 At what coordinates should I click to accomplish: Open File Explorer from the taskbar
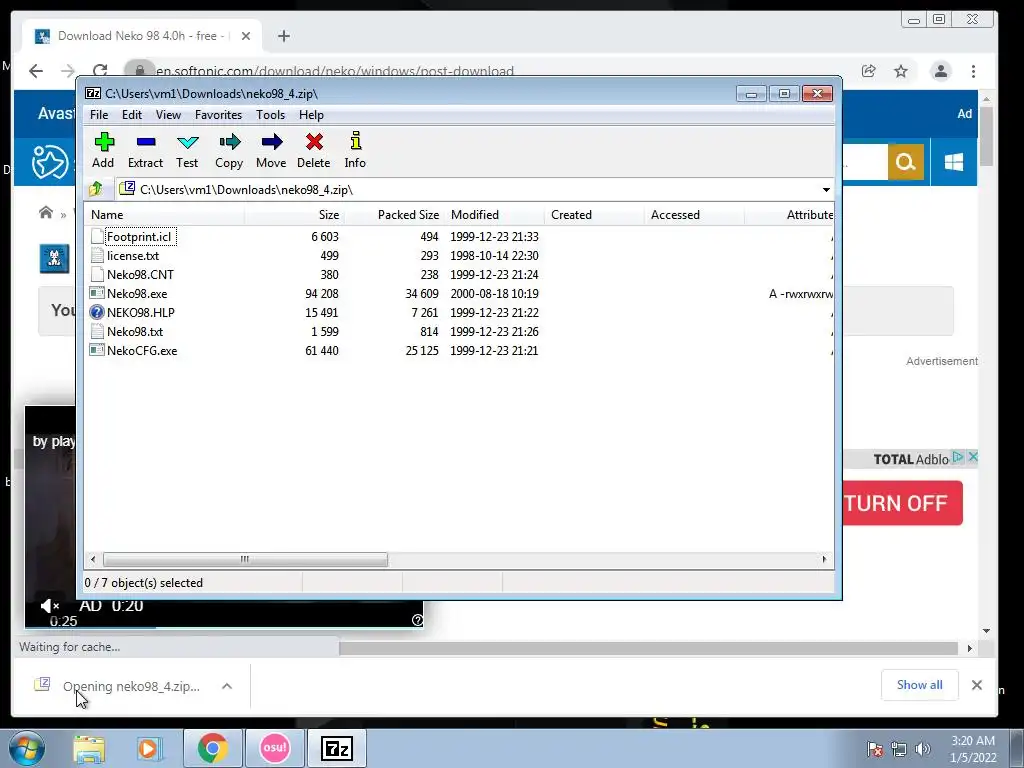[89, 748]
